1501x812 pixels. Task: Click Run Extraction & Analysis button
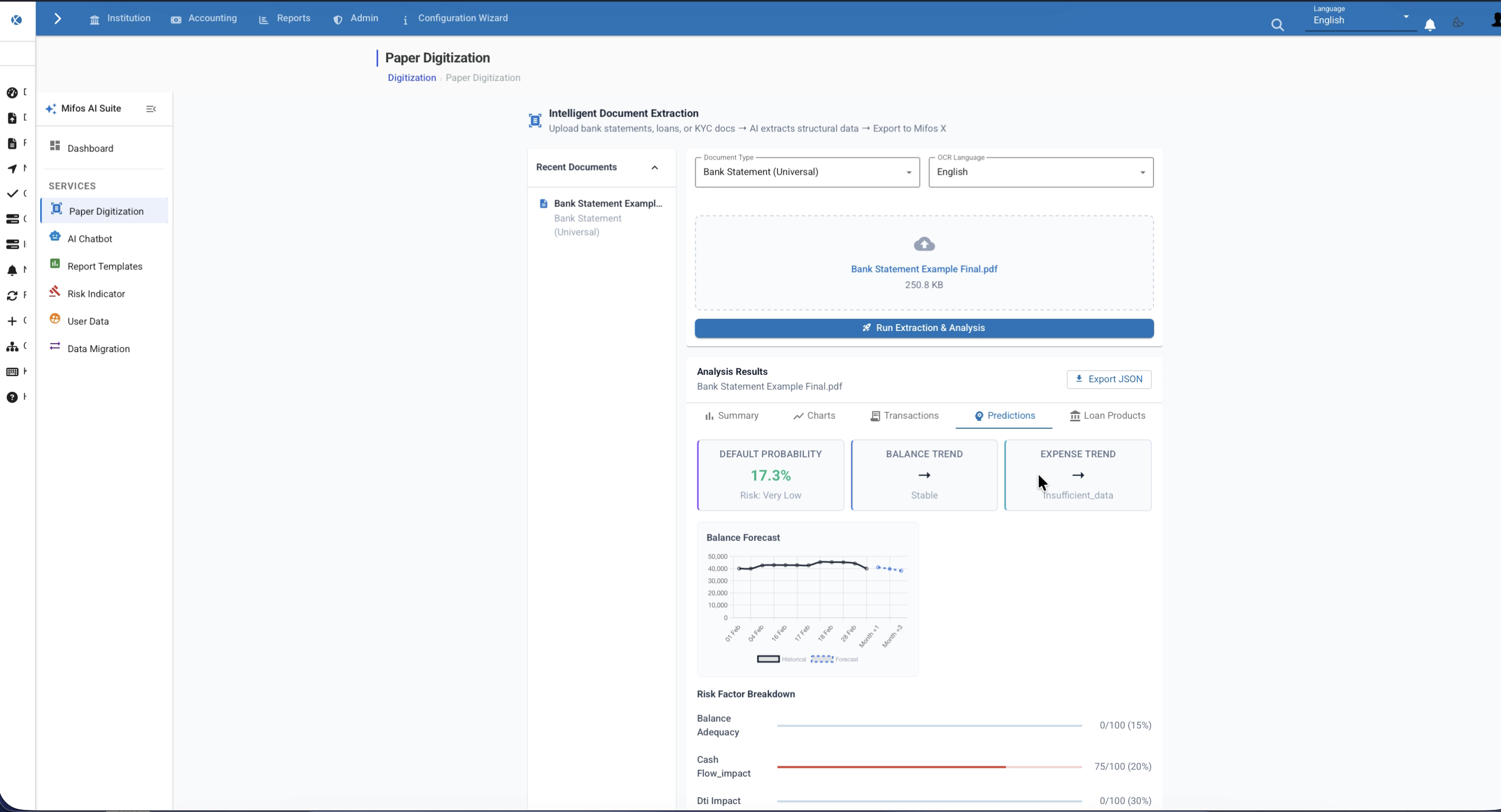tap(924, 328)
